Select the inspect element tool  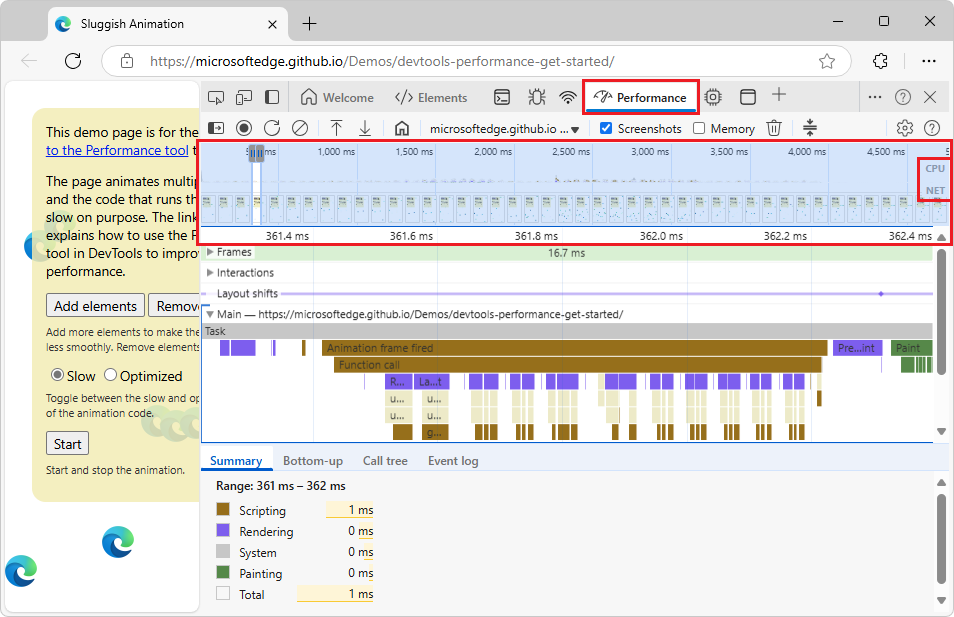click(215, 97)
